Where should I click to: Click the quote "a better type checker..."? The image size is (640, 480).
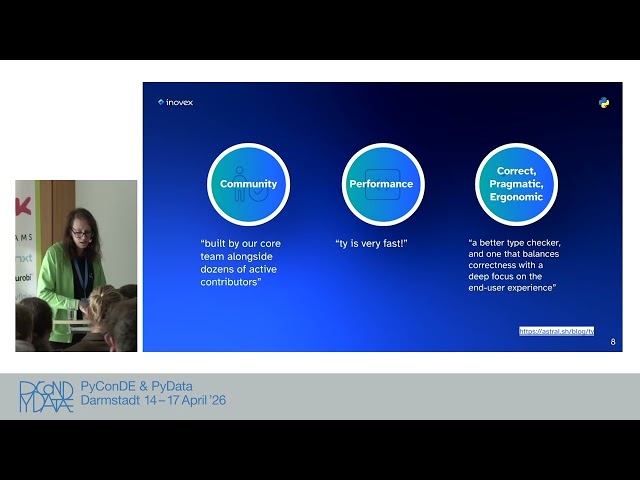(514, 265)
